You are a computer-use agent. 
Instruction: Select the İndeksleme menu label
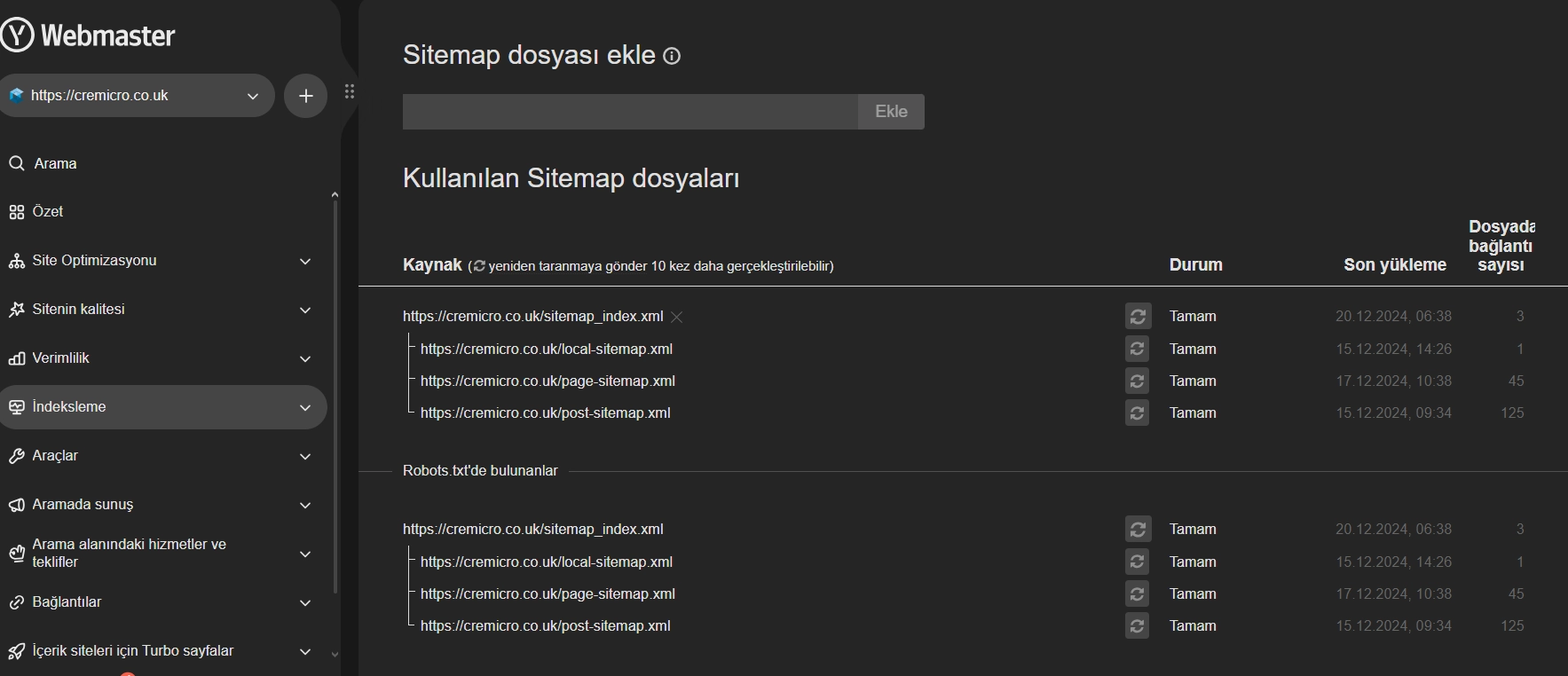tap(69, 406)
